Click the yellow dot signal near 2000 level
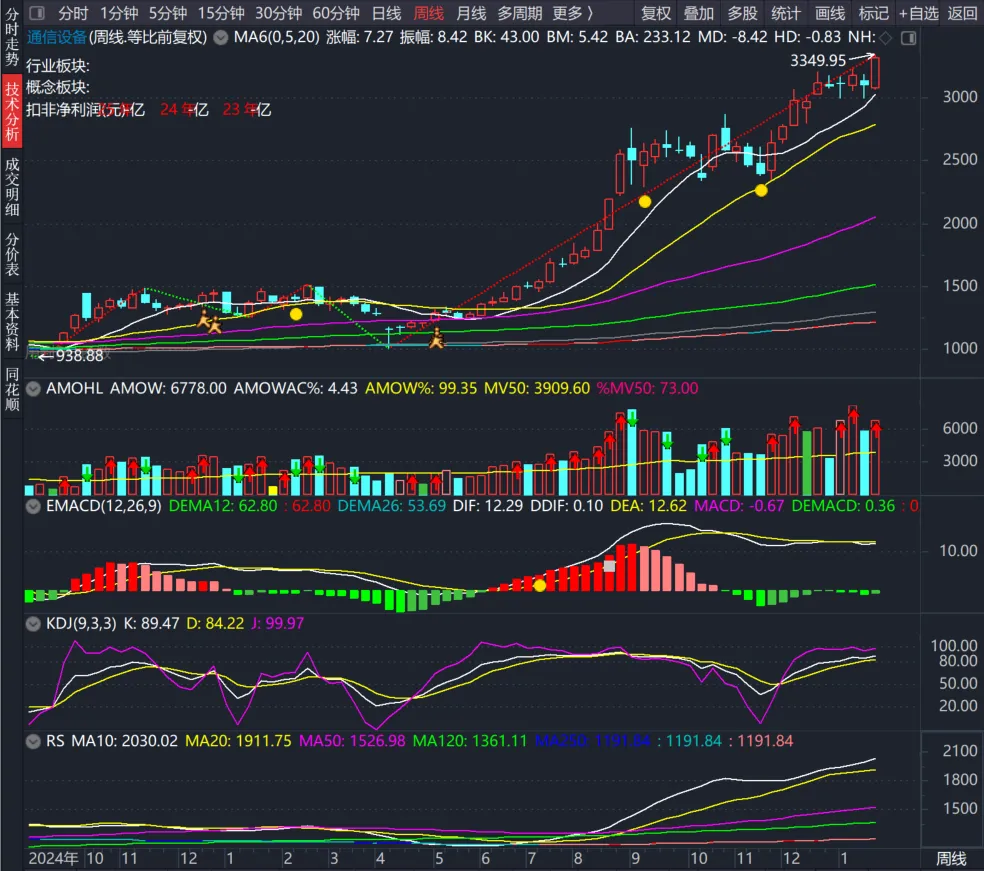Viewport: 984px width, 871px height. [x=644, y=201]
